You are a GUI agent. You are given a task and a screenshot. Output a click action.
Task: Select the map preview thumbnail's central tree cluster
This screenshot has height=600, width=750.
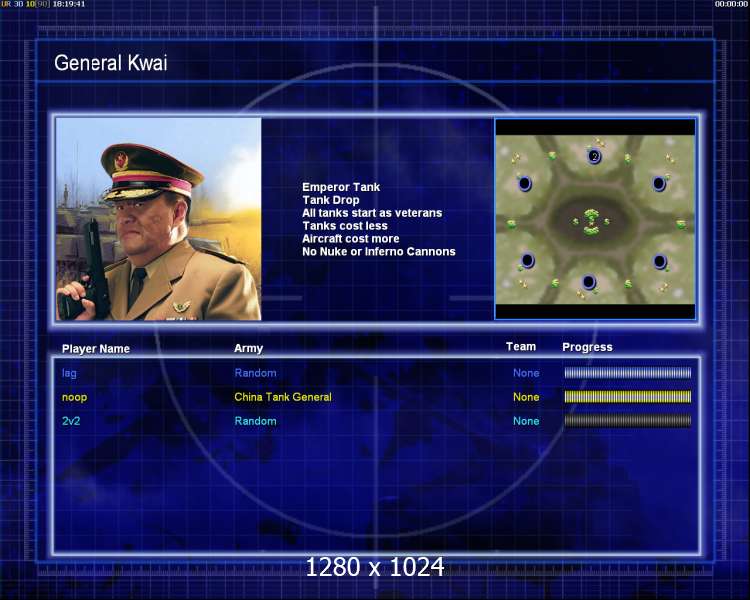coord(592,222)
